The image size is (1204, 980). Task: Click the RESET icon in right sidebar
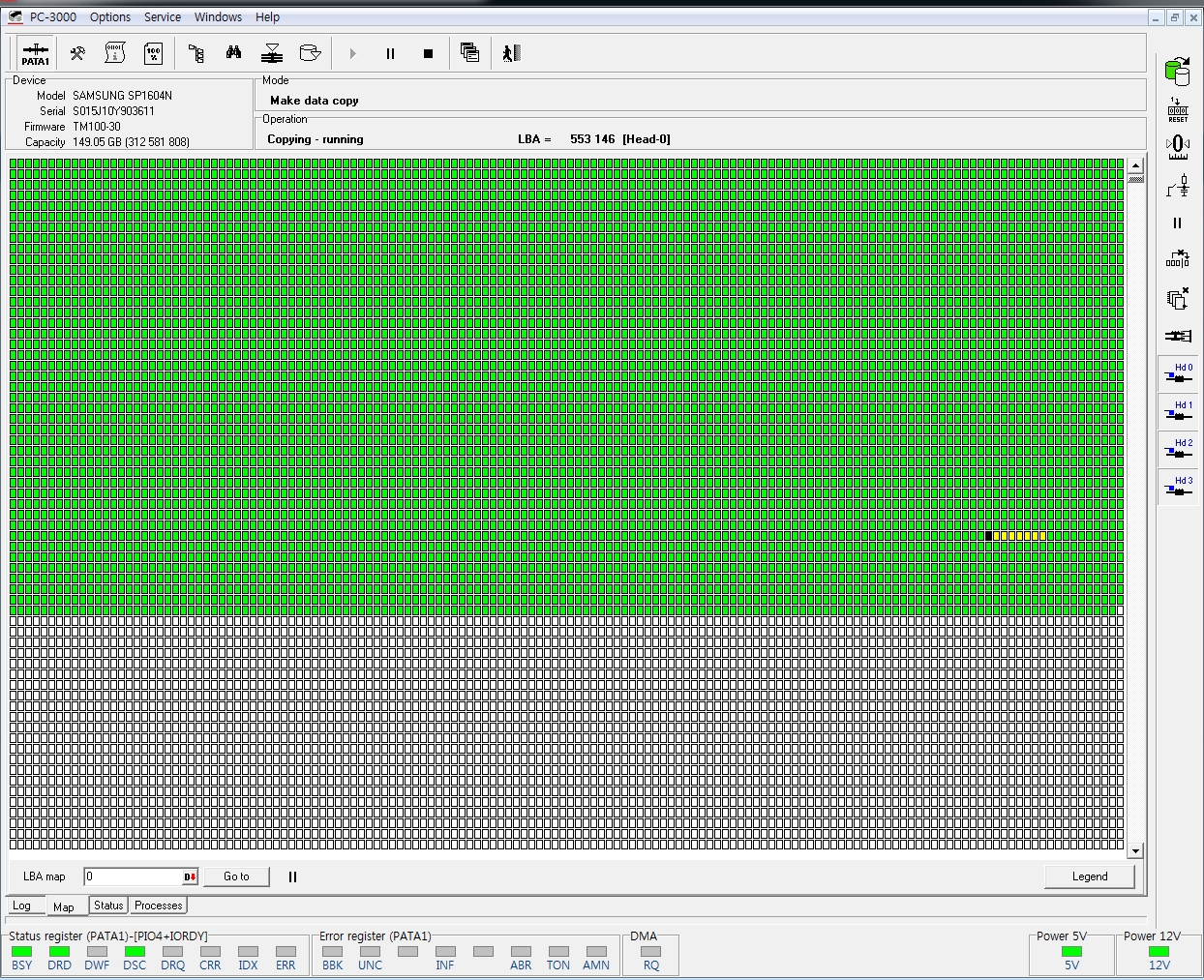pos(1178,109)
